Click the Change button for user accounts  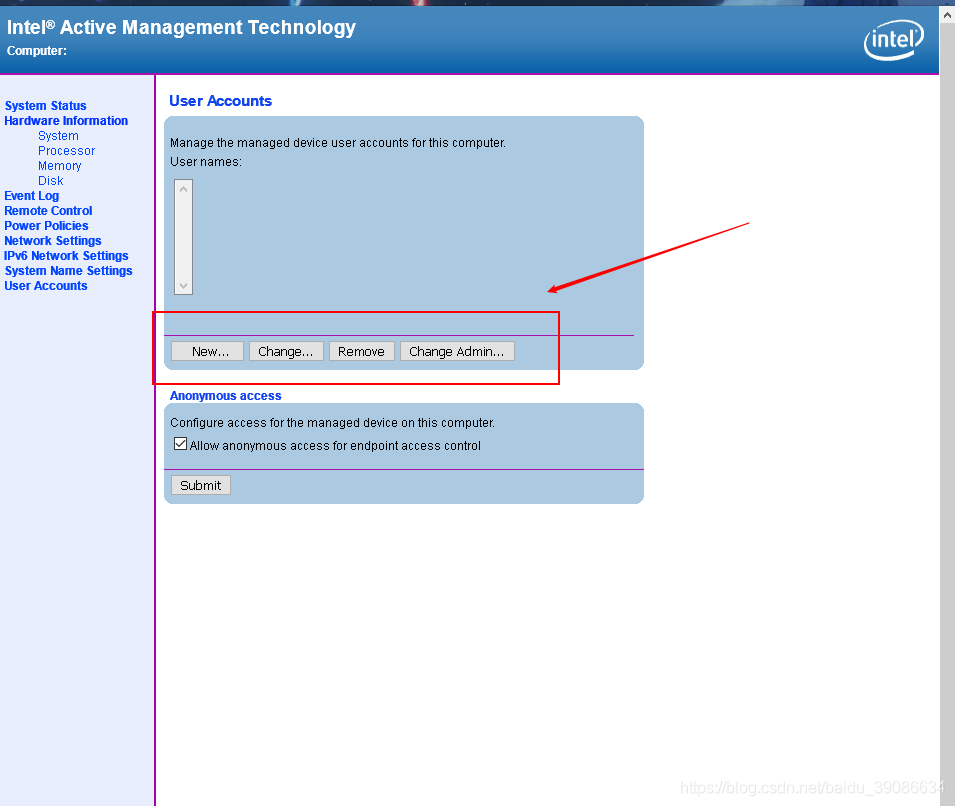click(286, 350)
